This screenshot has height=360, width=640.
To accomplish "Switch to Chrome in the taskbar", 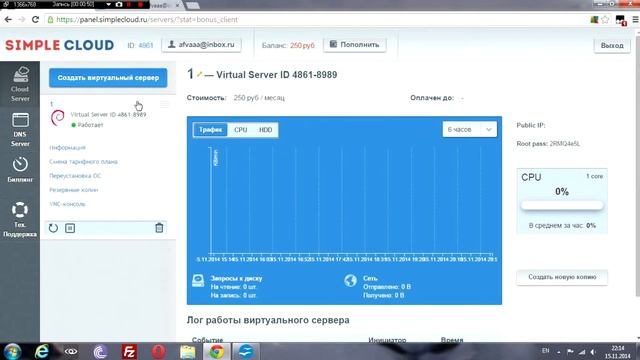I will (x=217, y=351).
